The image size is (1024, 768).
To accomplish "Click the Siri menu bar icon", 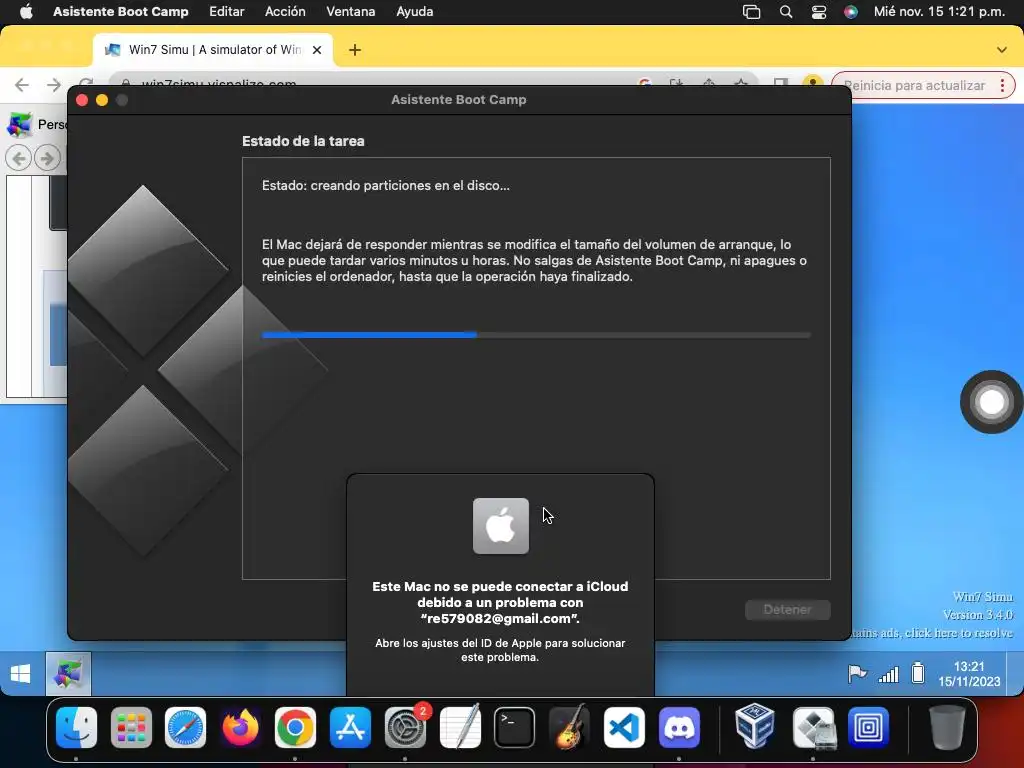I will 850,12.
